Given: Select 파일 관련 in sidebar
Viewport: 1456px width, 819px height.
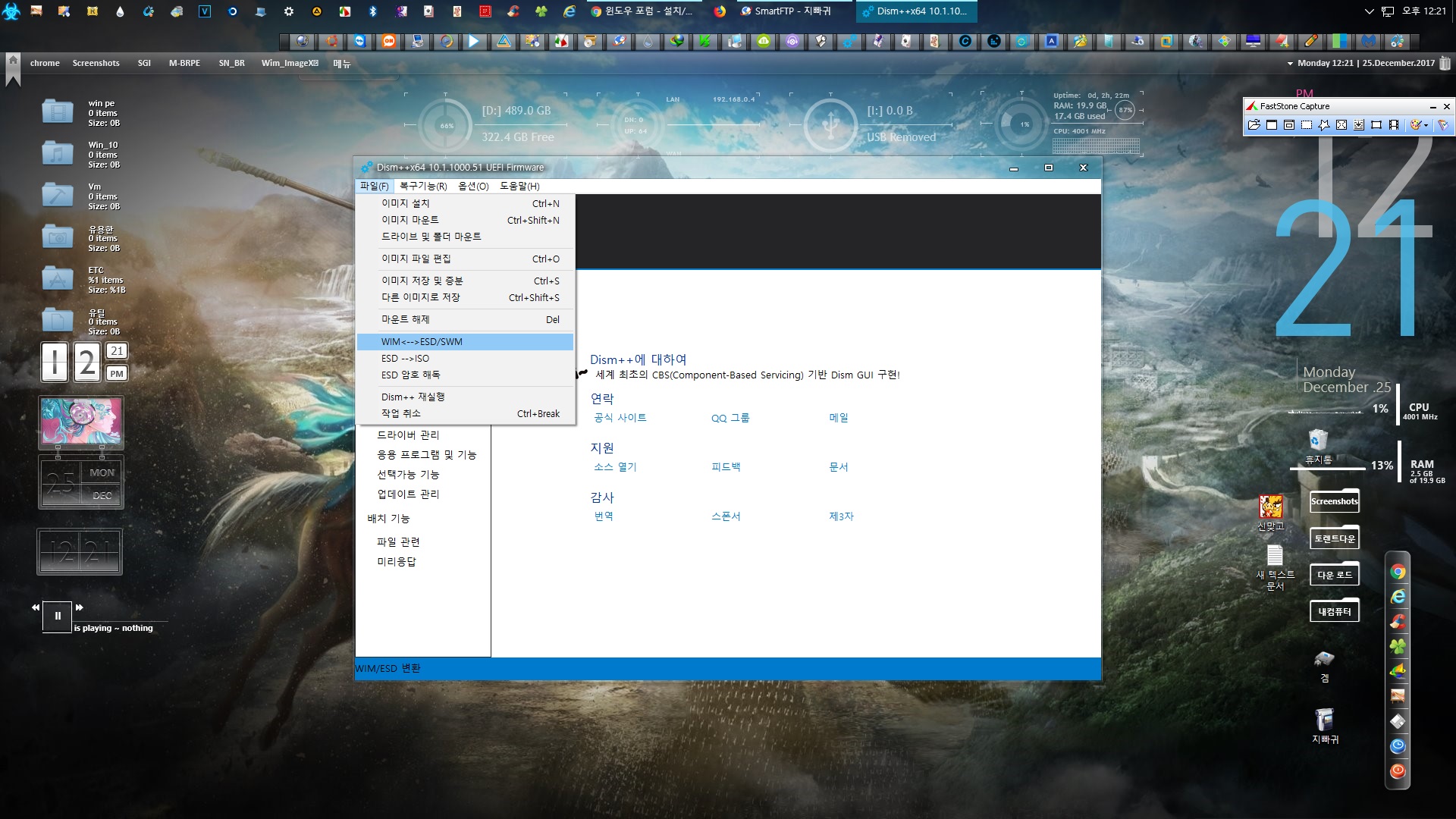Looking at the screenshot, I should click(x=398, y=542).
